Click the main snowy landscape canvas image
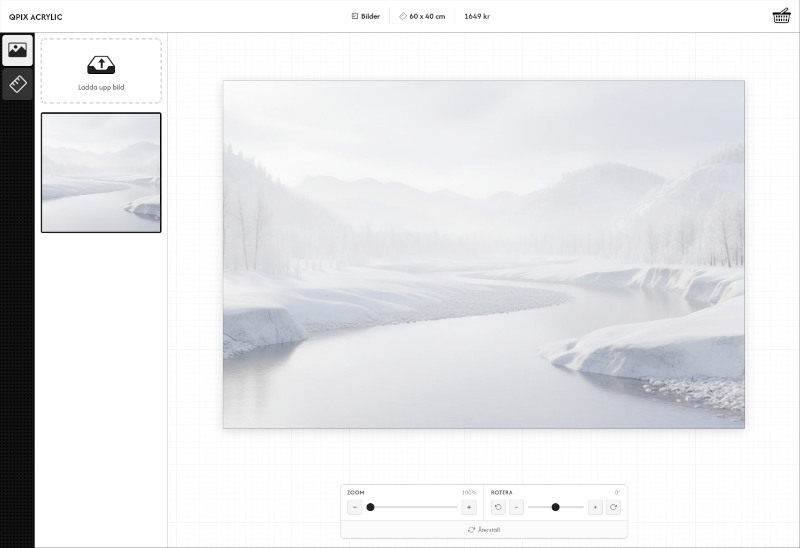The height and width of the screenshot is (548, 800). (483, 254)
